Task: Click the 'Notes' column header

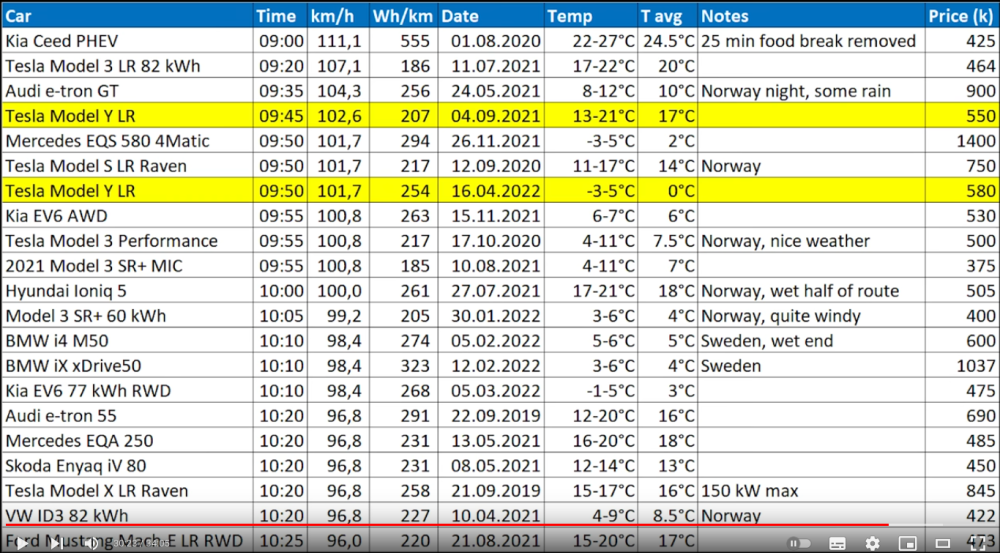Action: (x=811, y=15)
